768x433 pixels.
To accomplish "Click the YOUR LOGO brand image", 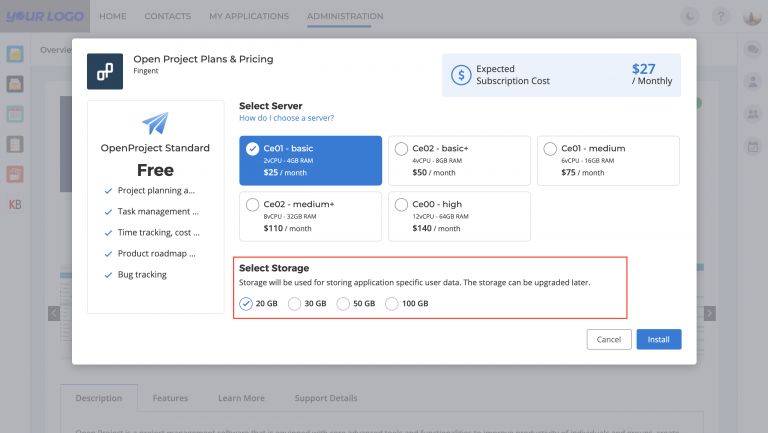I will (45, 16).
